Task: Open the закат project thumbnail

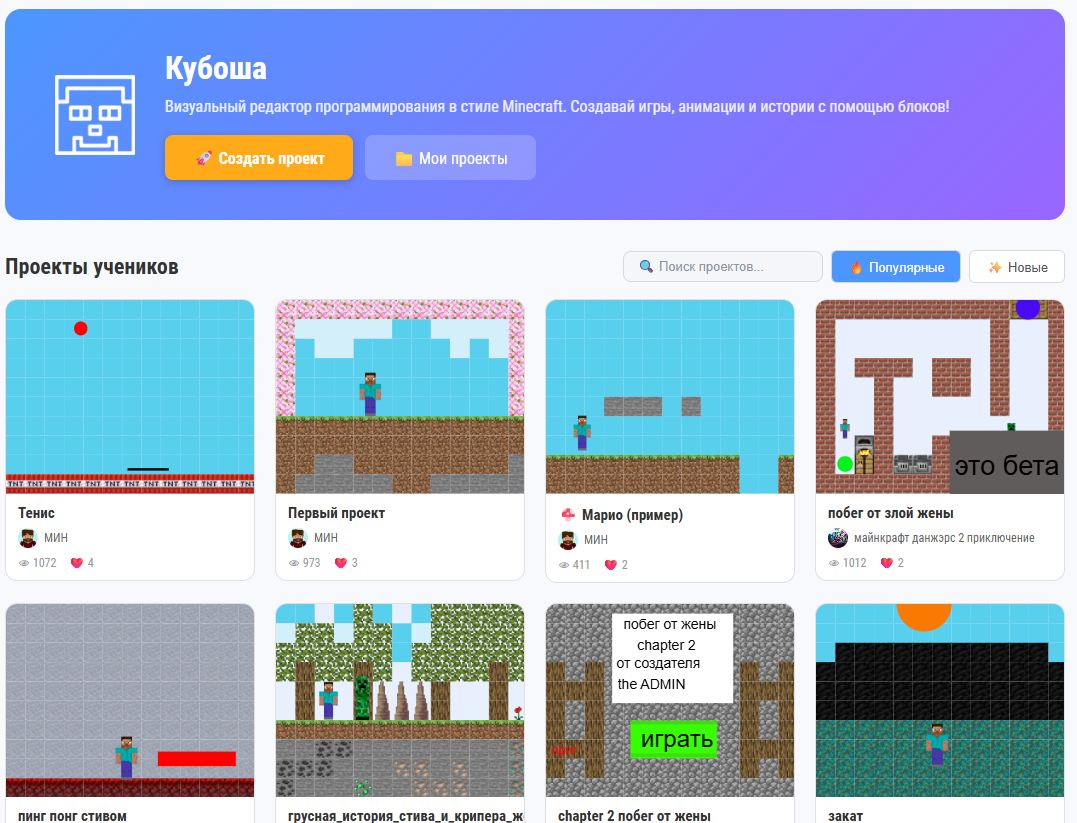Action: coord(940,700)
